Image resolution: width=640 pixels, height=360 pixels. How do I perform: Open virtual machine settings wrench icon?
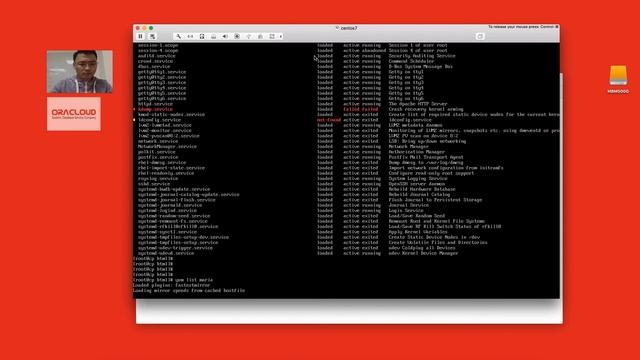178,36
